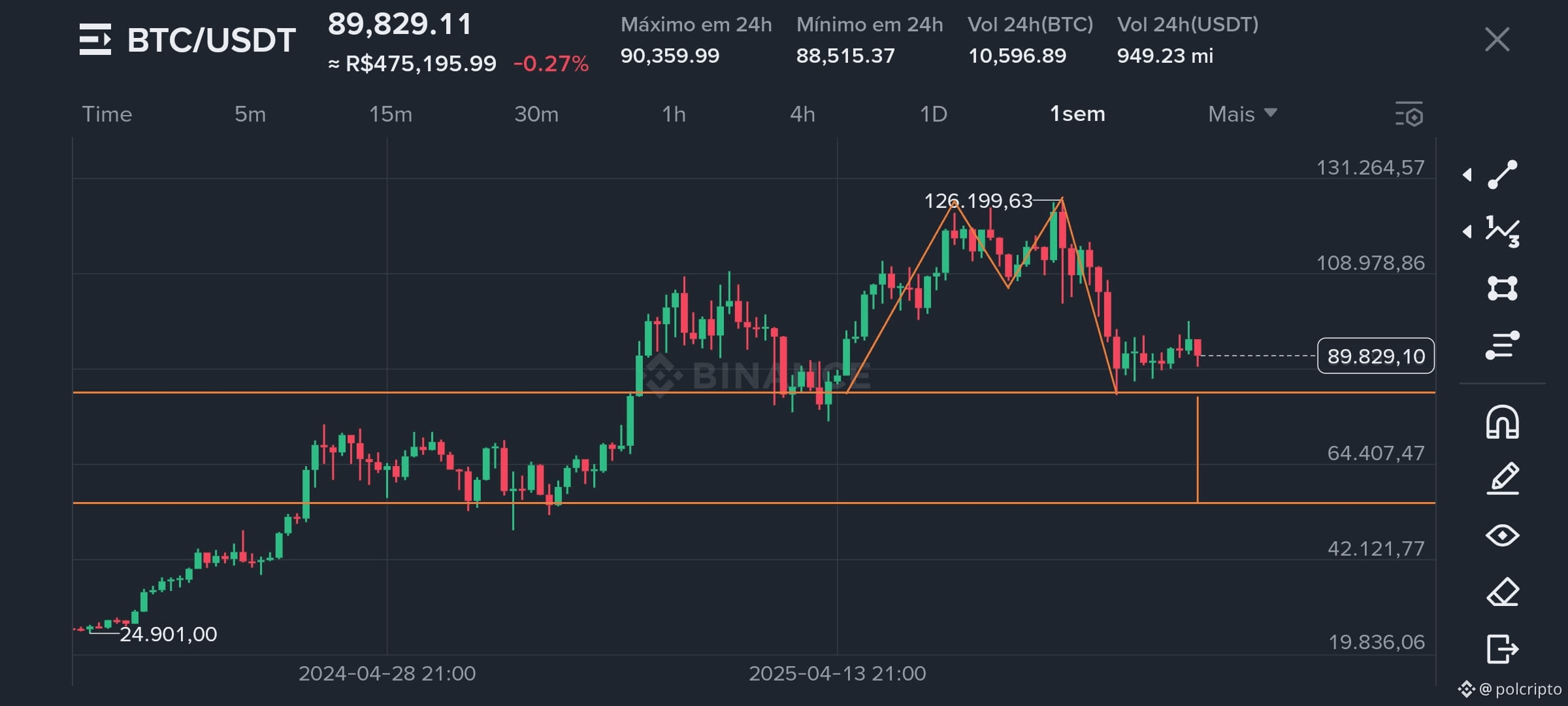Switch to the 4h timeframe
Viewport: 1568px width, 706px height.
802,114
